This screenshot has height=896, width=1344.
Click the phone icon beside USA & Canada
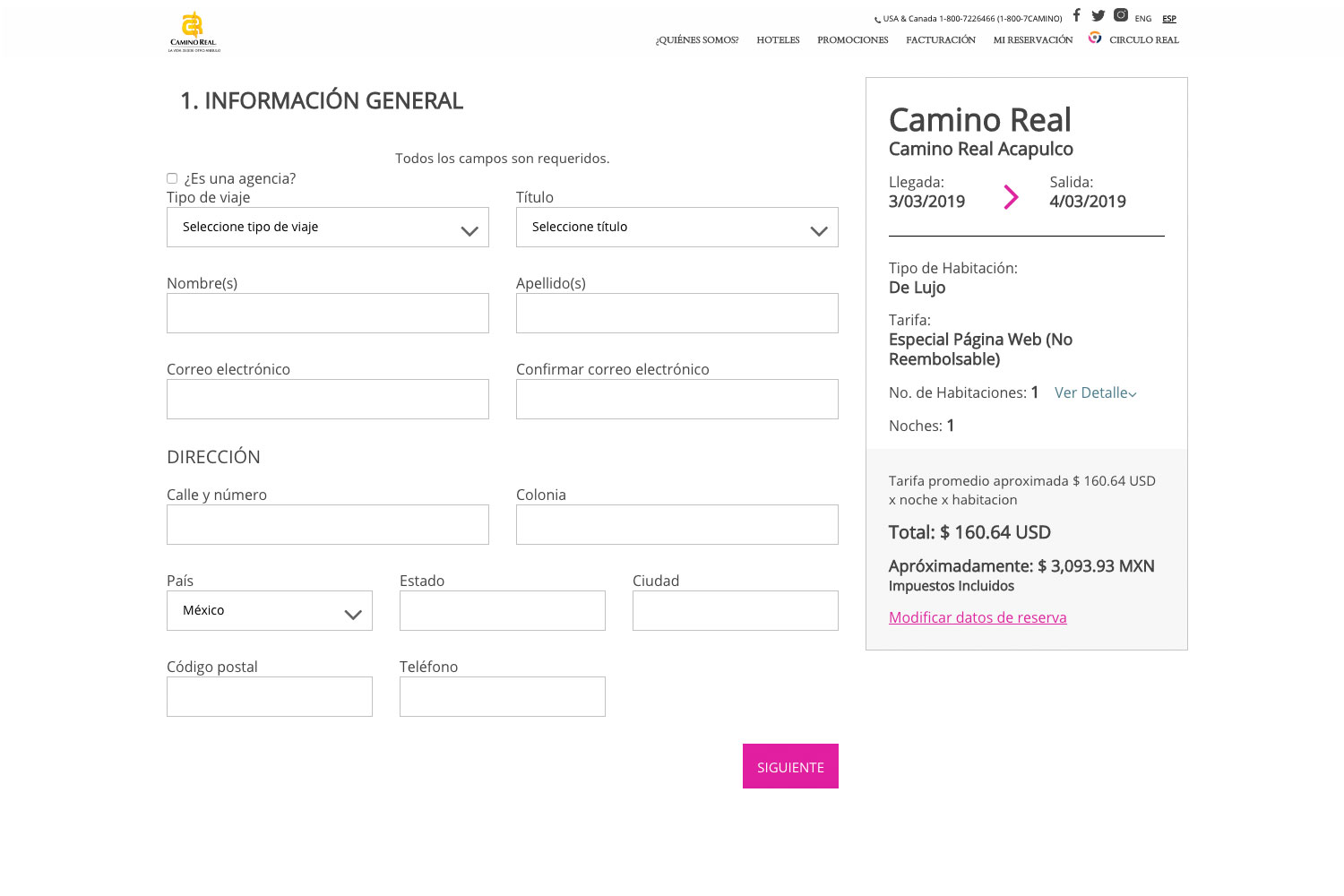tap(877, 20)
